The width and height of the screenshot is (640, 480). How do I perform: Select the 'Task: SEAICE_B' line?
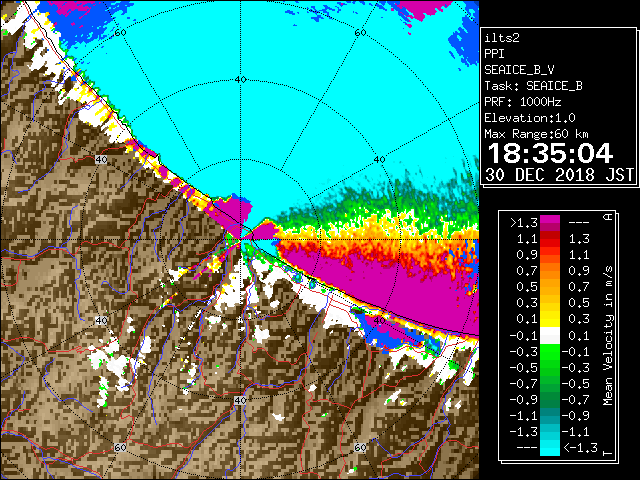pos(533,86)
